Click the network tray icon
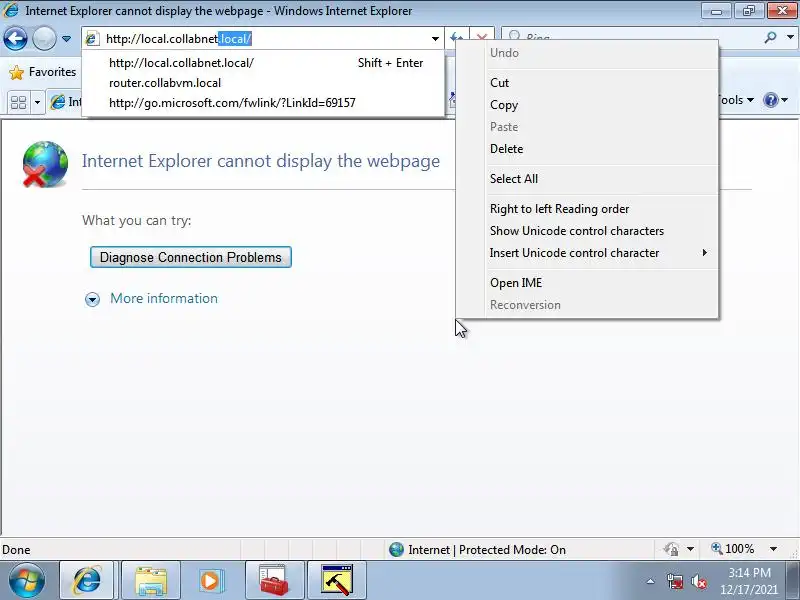This screenshot has height=600, width=800. click(x=675, y=581)
